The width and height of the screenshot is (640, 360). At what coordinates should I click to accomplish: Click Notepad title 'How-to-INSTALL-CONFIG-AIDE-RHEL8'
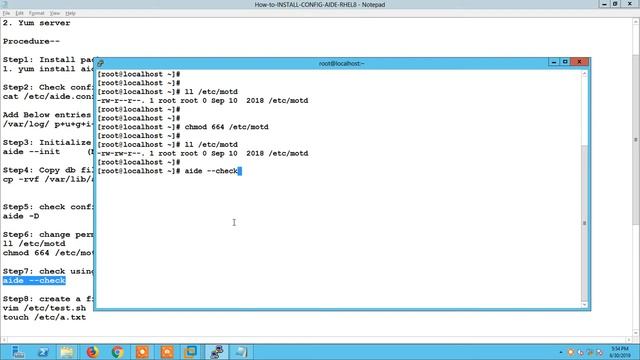pos(306,4)
